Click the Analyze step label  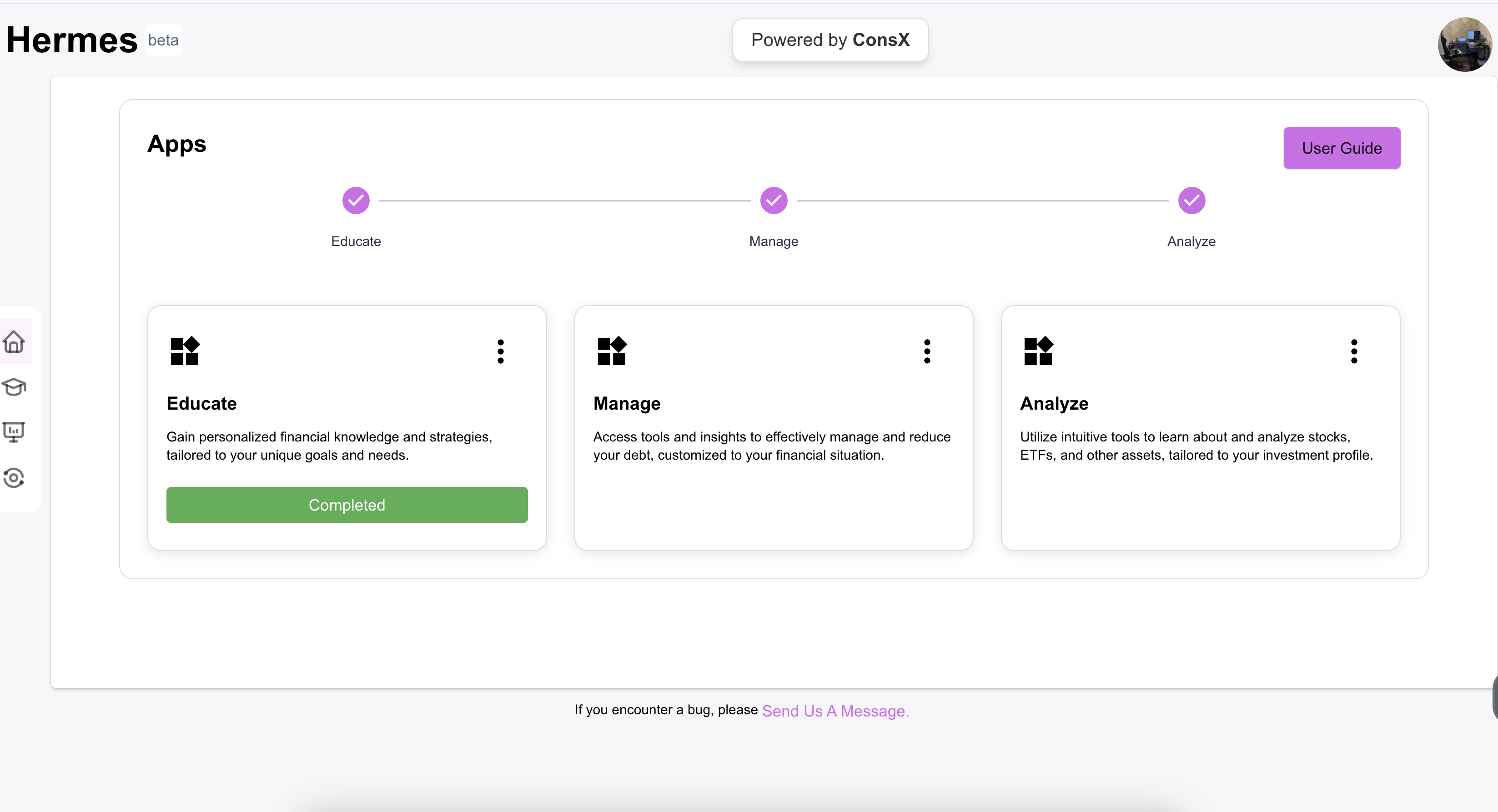click(1191, 241)
